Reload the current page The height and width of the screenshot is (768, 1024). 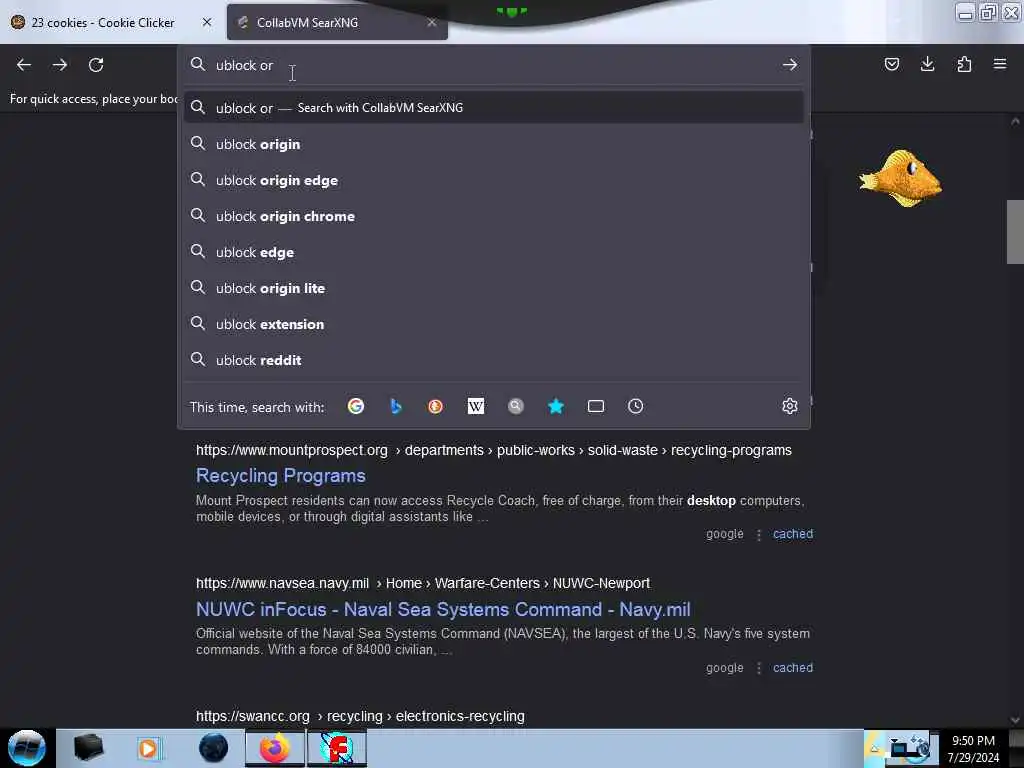[96, 65]
